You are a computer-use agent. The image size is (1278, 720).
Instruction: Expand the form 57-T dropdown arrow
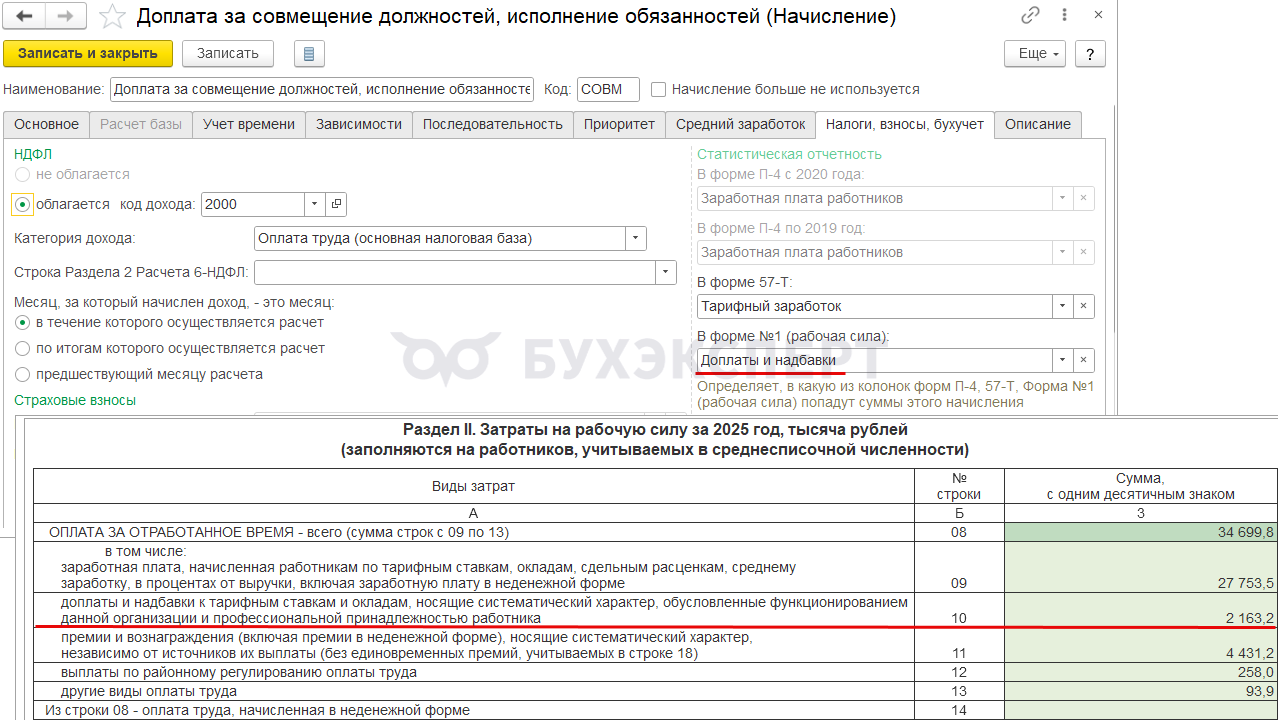coord(1063,307)
